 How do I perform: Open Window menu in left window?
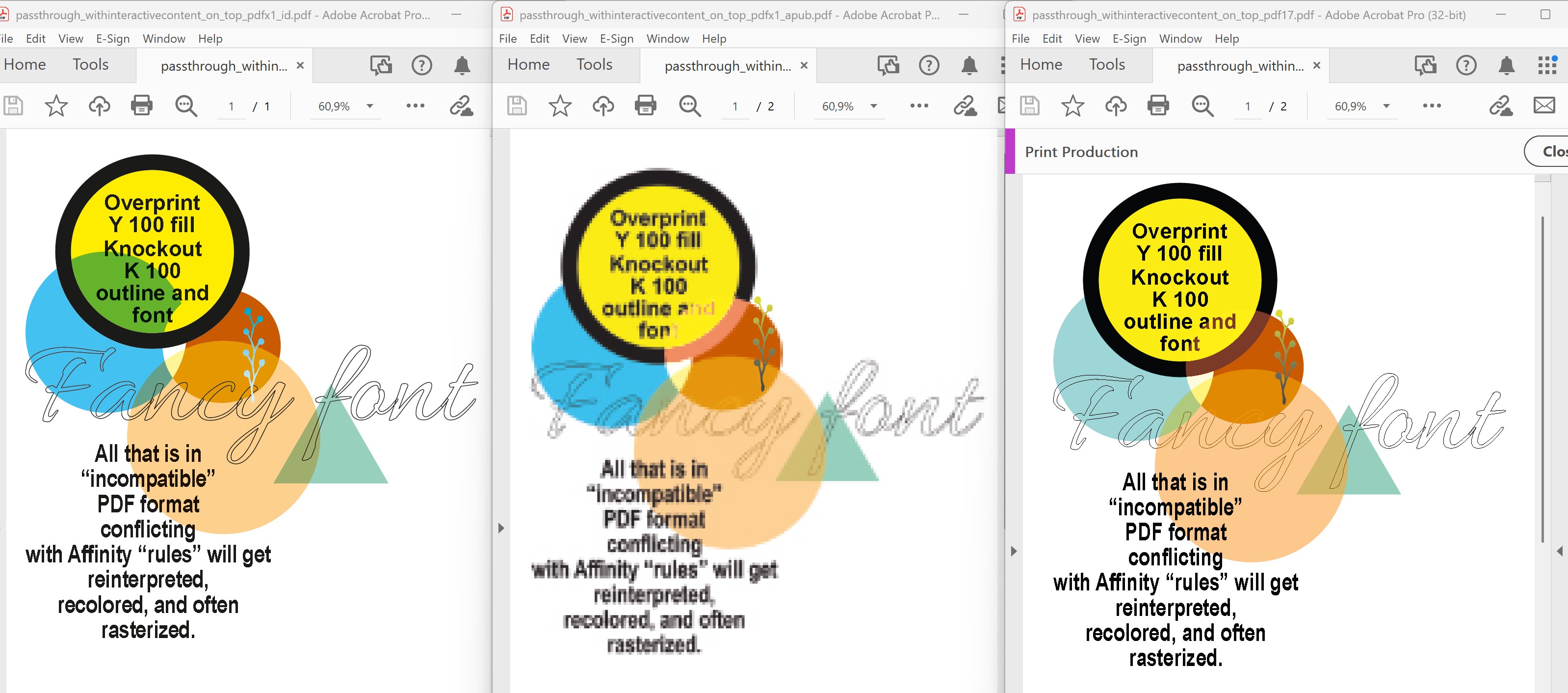[164, 38]
